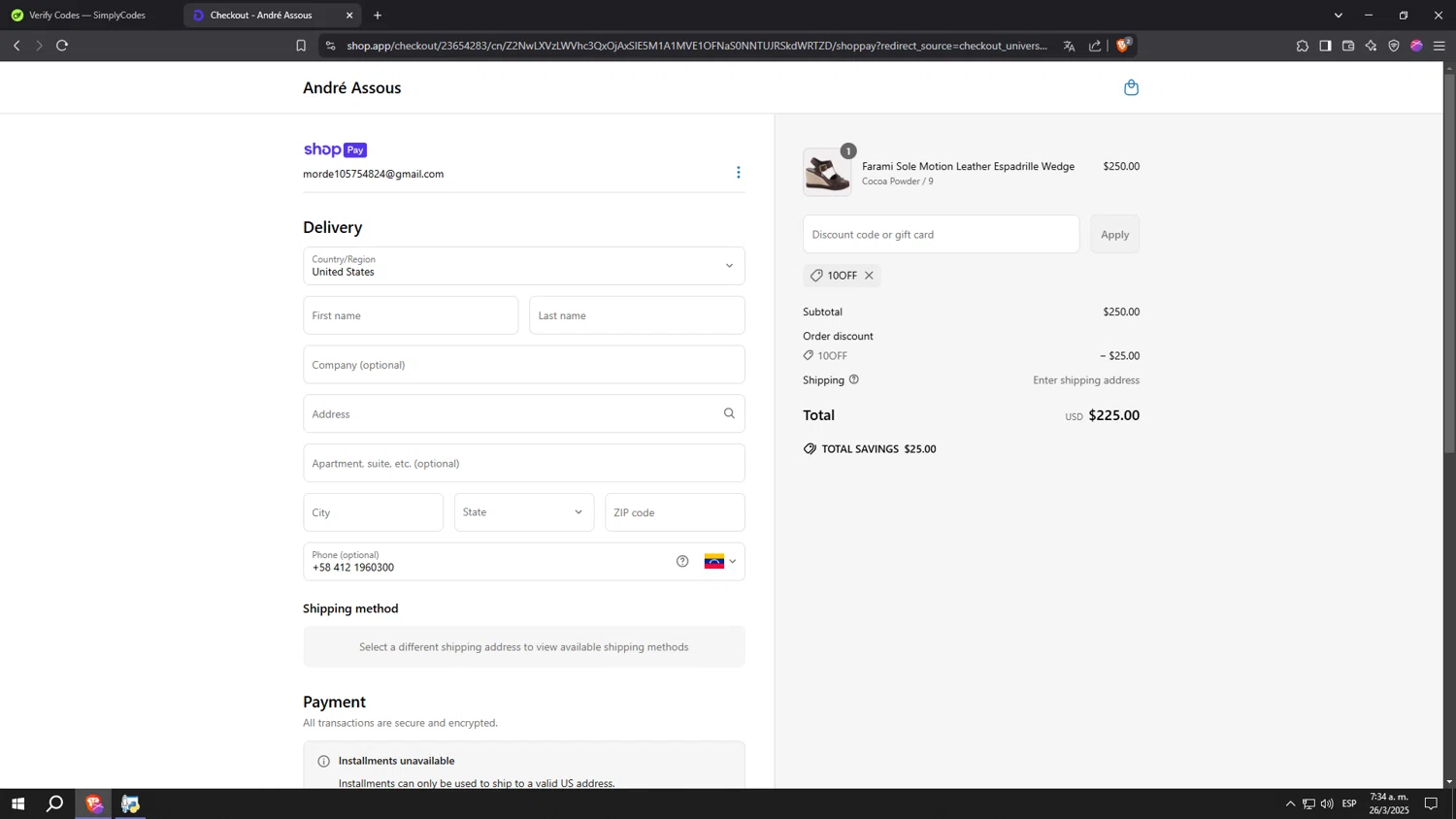Close the Checkout André Assous tab
The image size is (1456, 819).
pos(349,16)
